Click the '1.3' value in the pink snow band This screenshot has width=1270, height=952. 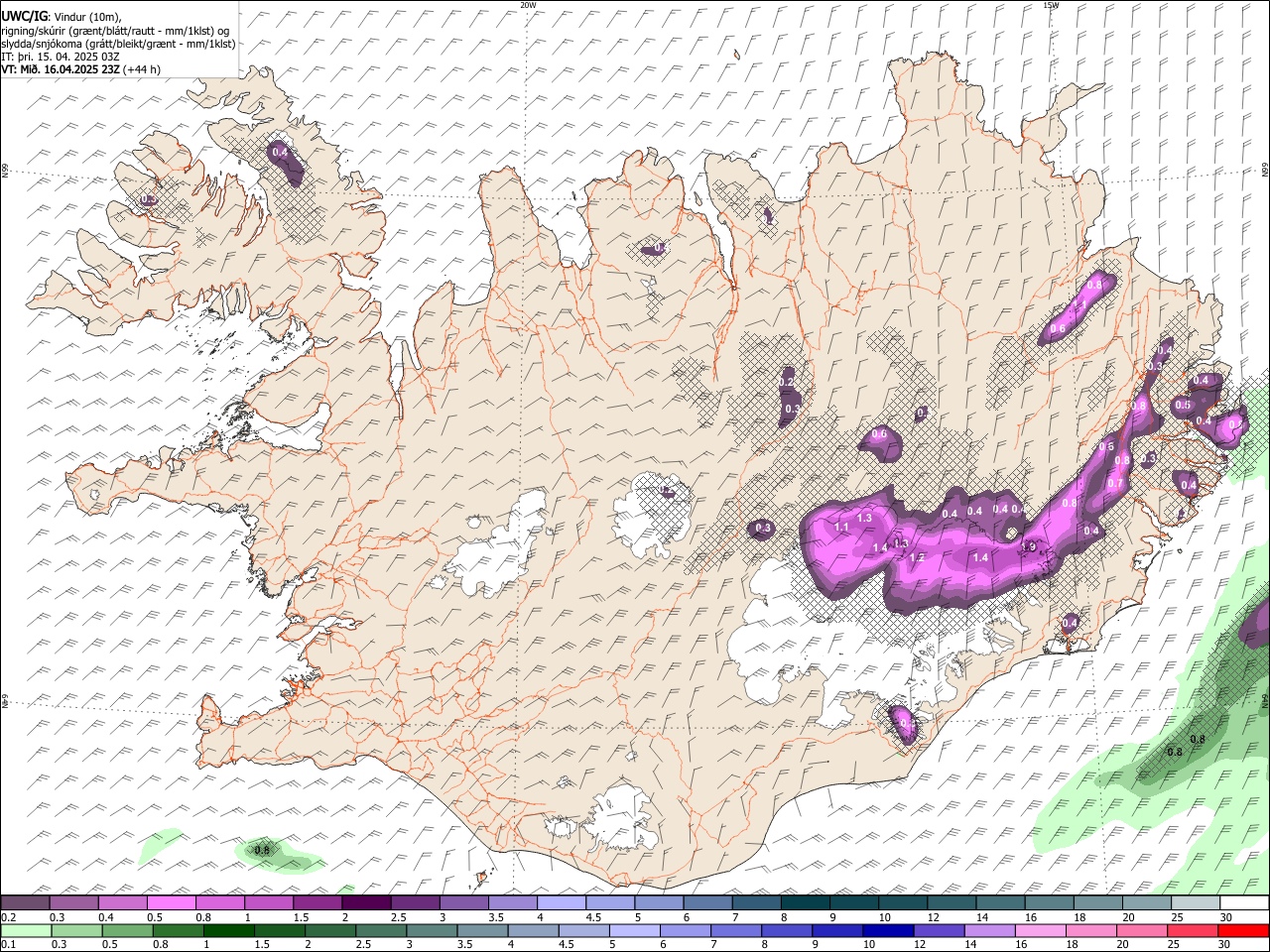[x=864, y=518]
